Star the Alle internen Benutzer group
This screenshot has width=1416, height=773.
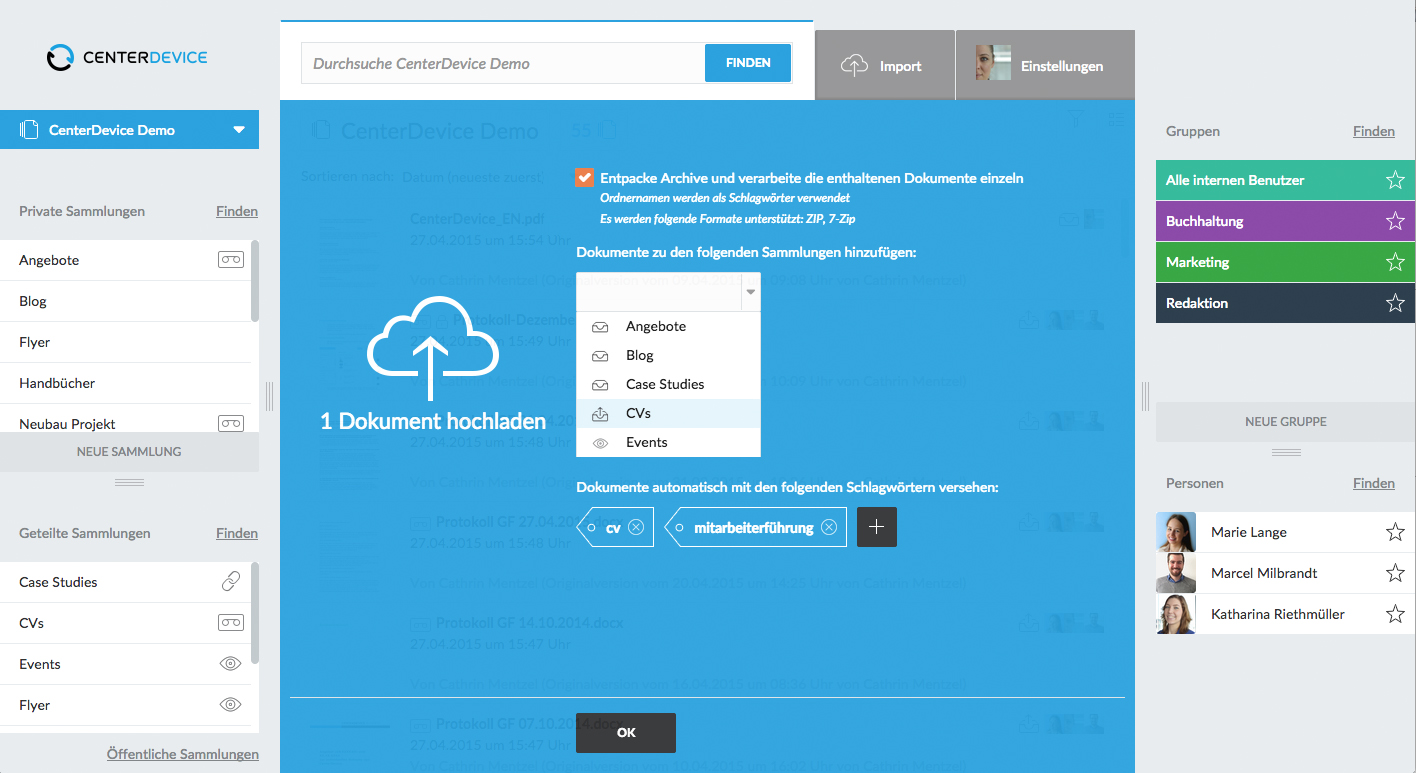[1395, 180]
